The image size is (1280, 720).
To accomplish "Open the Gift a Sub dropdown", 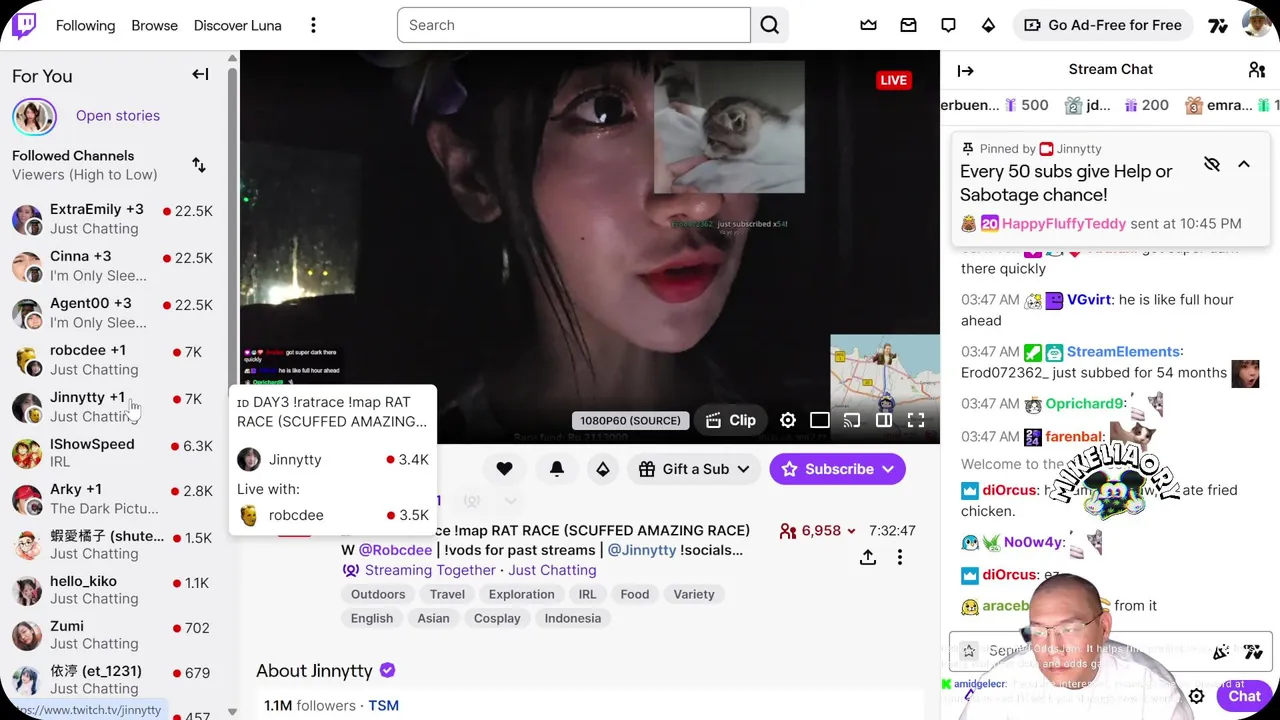I will 694,469.
